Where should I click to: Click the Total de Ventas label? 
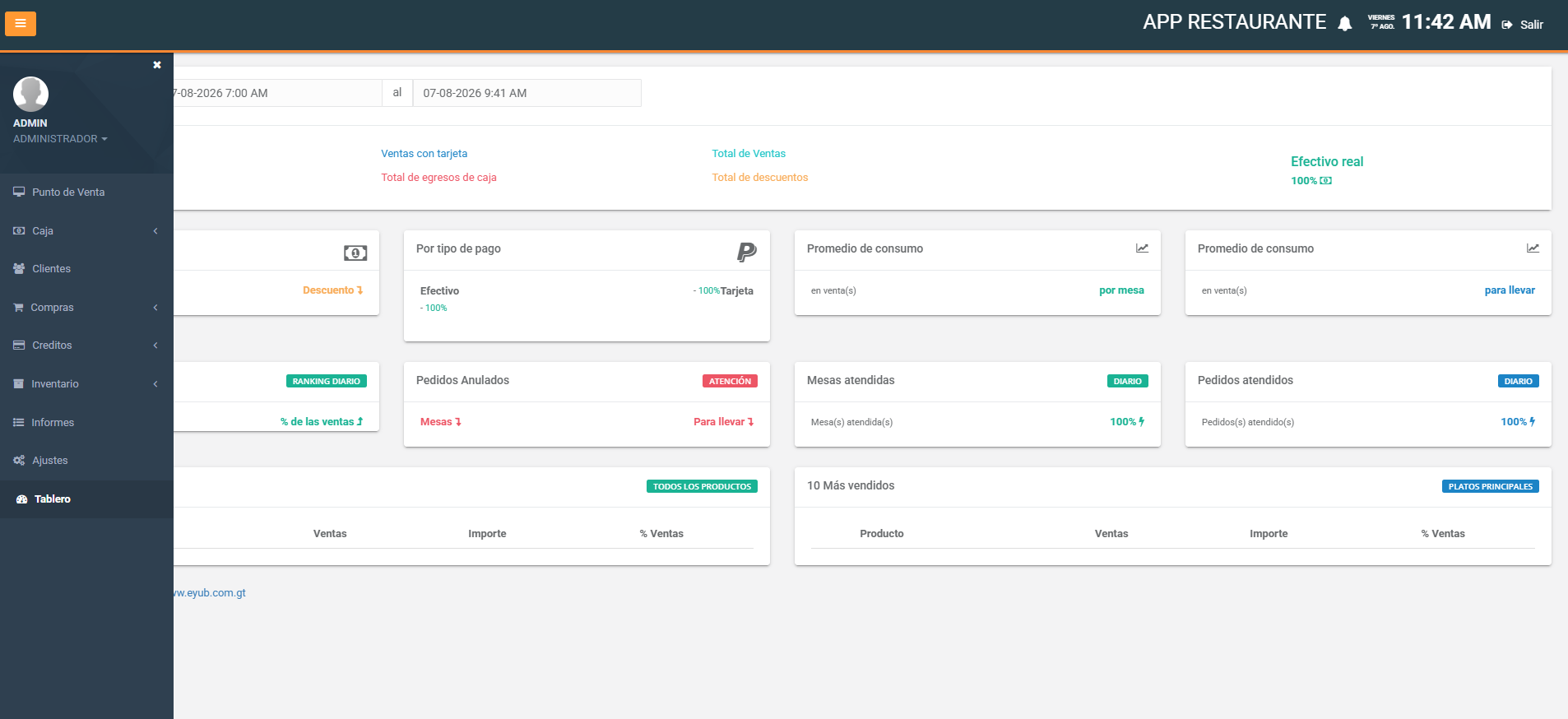[749, 154]
